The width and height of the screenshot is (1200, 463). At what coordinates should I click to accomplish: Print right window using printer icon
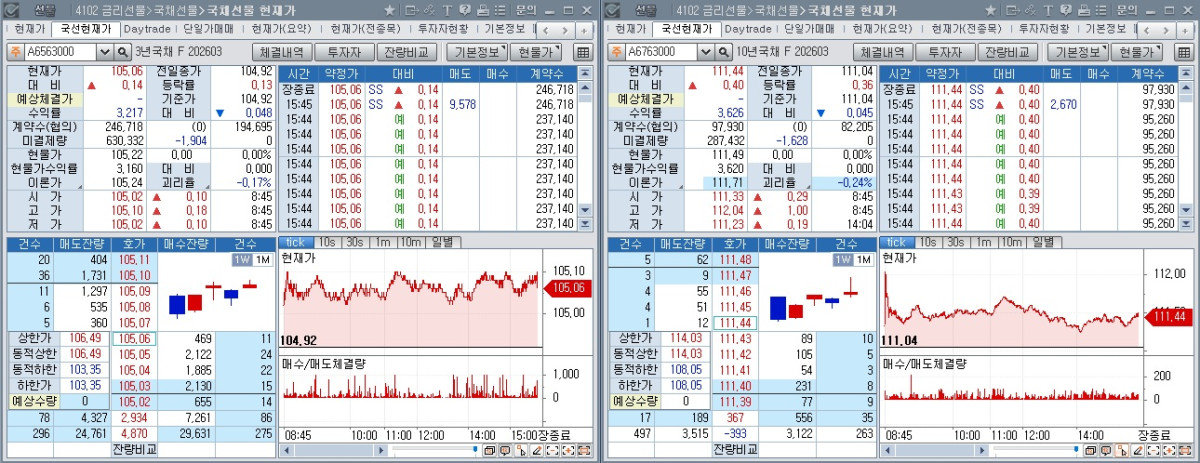tap(1083, 10)
